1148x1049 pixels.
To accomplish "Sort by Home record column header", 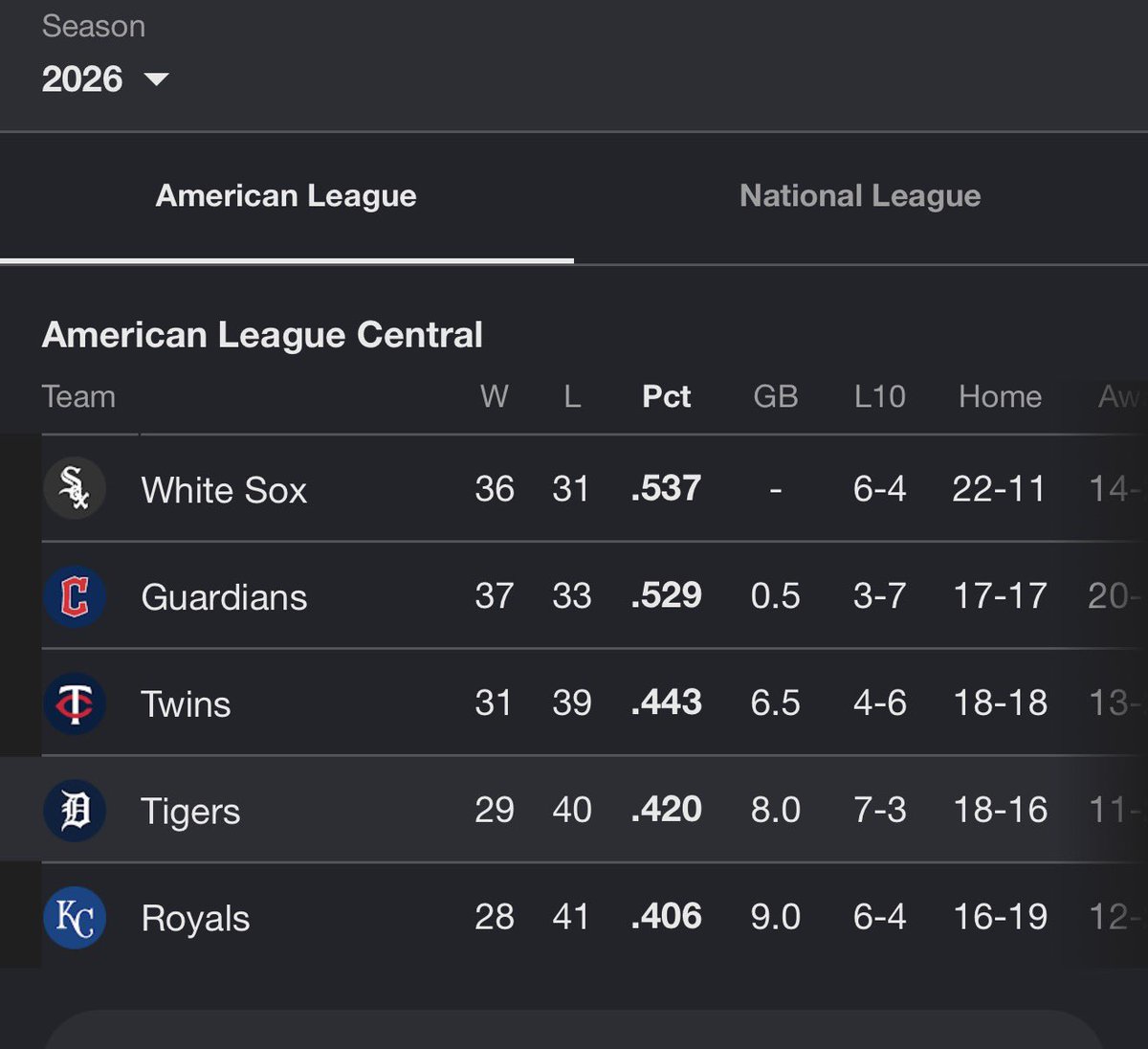I will tap(1000, 396).
